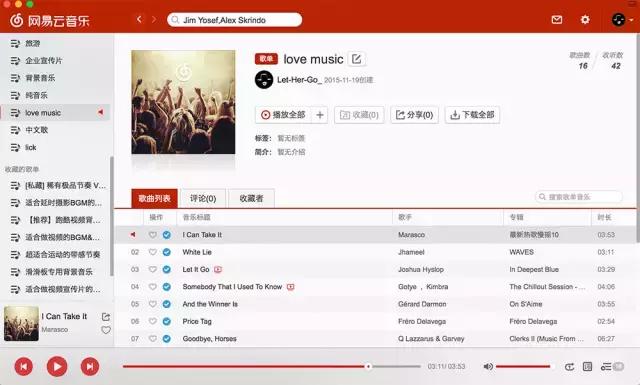Change the loop playback mode icon
640x385 pixels.
(569, 367)
